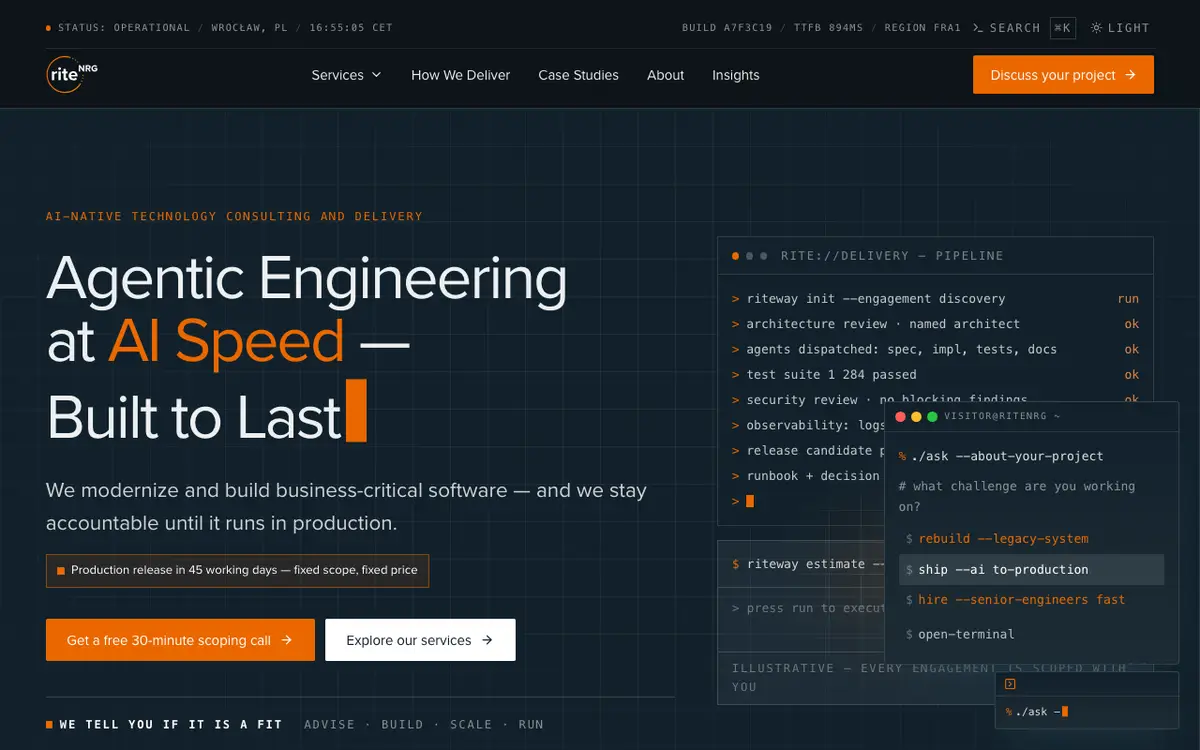The height and width of the screenshot is (750, 1200).
Task: Click the Discuss your project button
Action: [1063, 75]
